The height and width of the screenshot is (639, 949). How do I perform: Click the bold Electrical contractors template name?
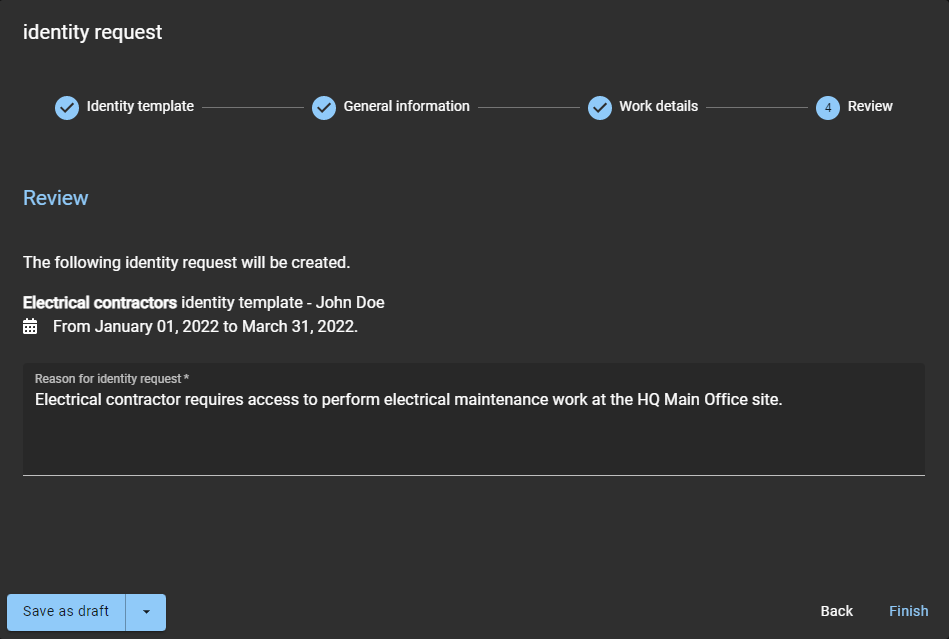coord(100,302)
